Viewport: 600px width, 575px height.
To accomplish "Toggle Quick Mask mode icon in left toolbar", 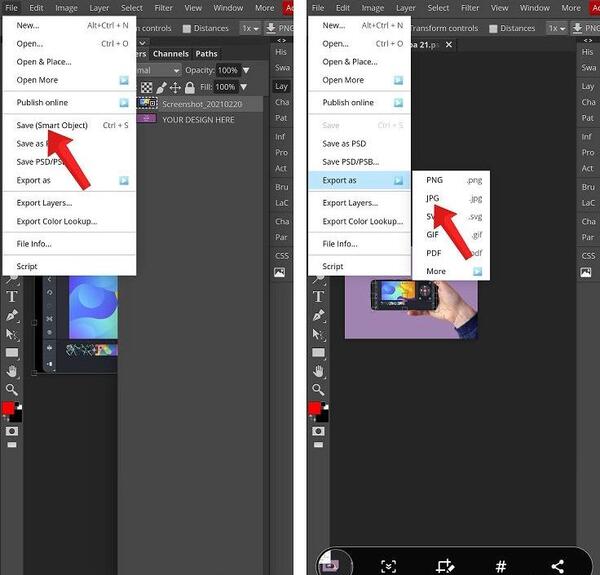I will (12, 431).
